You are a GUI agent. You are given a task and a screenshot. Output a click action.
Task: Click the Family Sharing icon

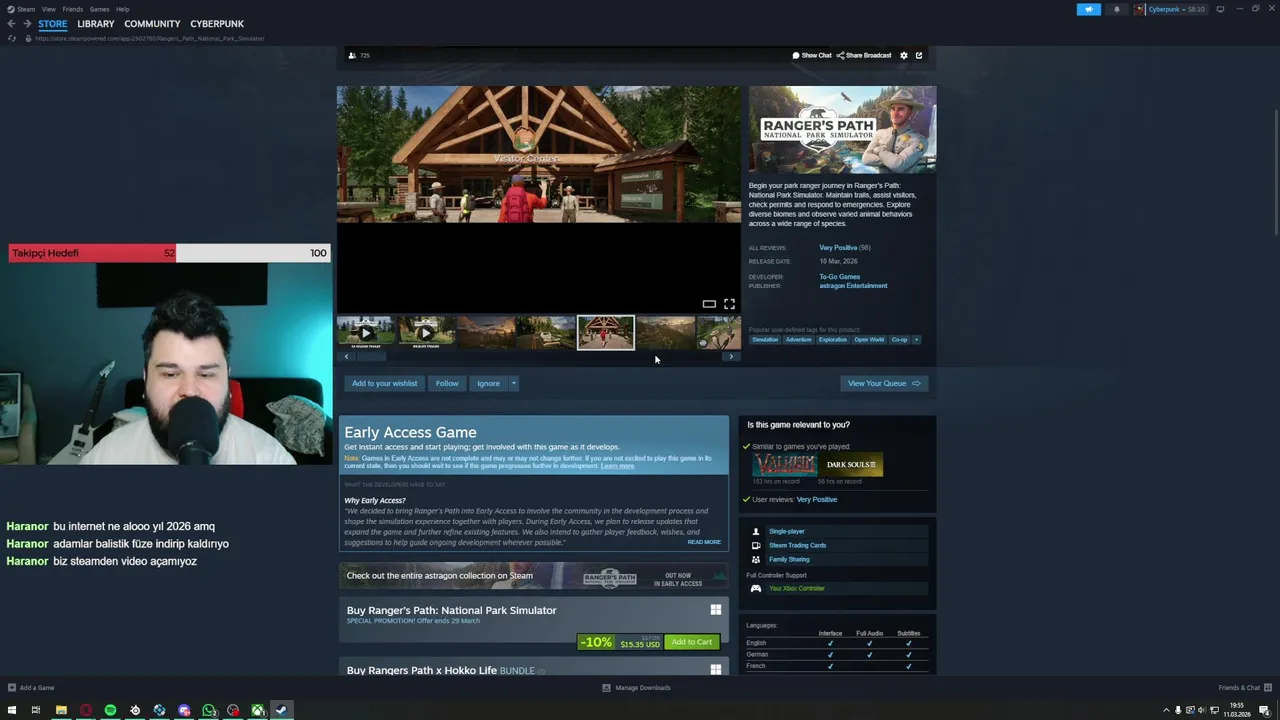coord(756,560)
